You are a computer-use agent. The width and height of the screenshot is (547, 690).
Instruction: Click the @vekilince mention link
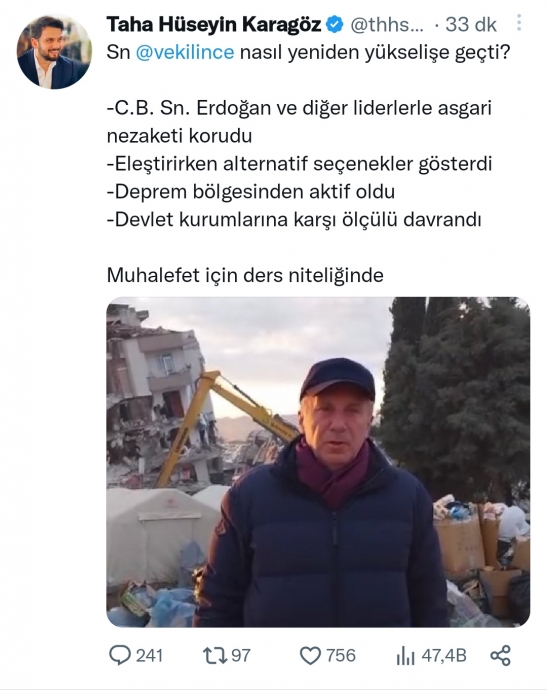(185, 52)
